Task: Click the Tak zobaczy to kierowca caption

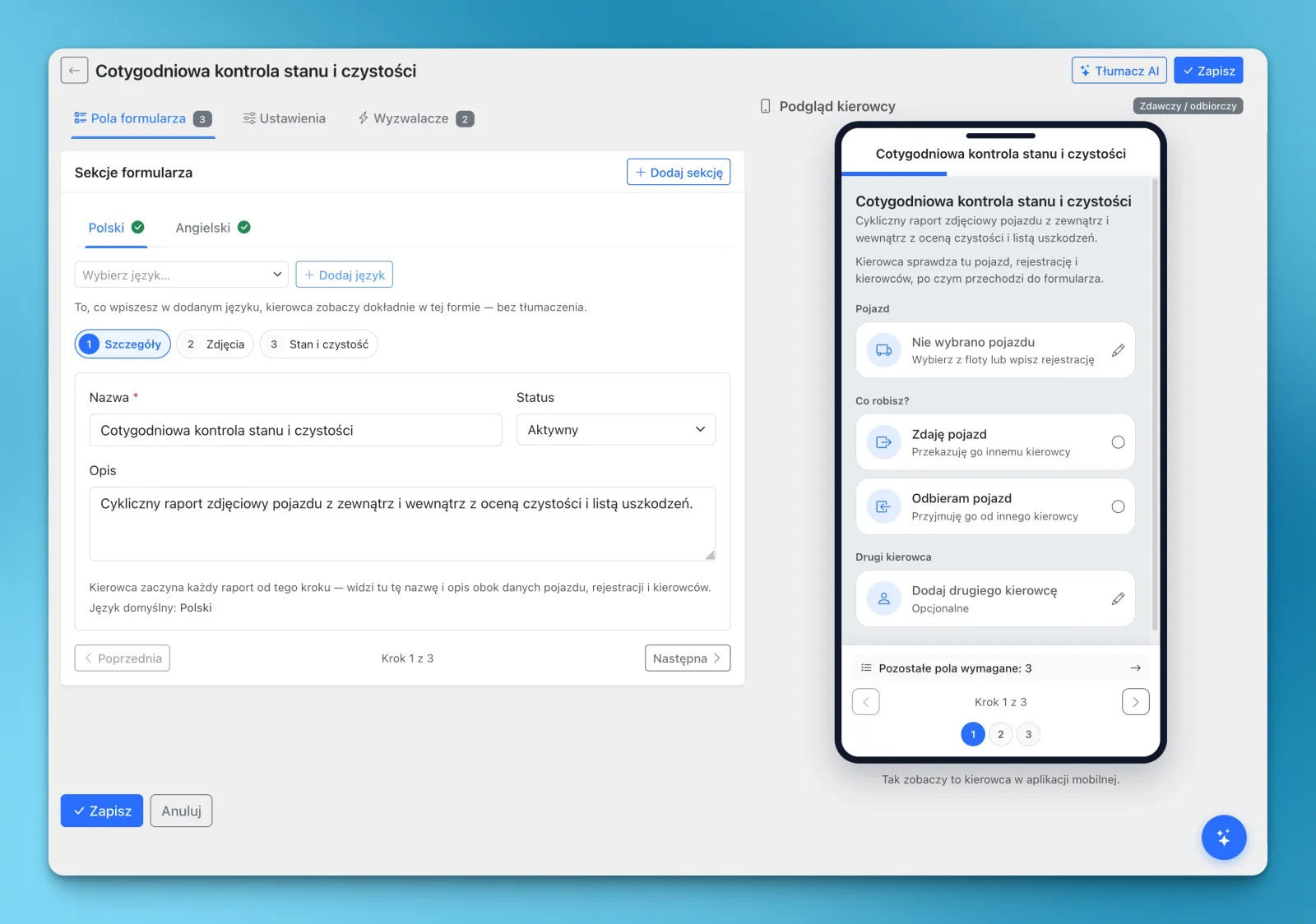Action: tap(1000, 779)
